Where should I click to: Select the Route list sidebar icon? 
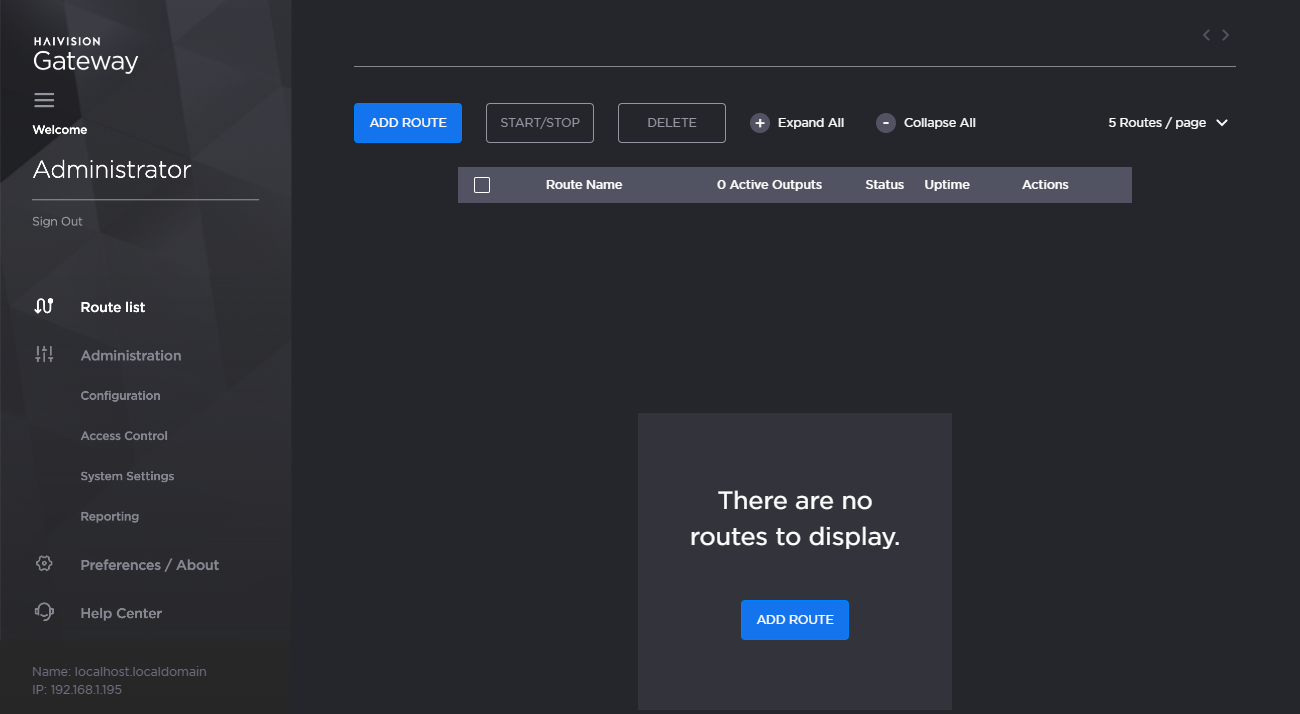click(x=44, y=306)
